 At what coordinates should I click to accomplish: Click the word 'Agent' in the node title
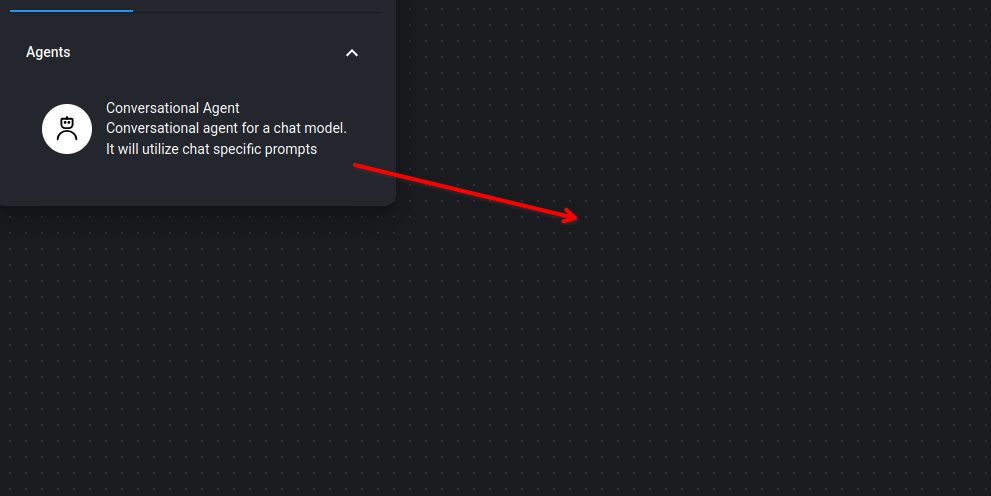pyautogui.click(x=221, y=108)
